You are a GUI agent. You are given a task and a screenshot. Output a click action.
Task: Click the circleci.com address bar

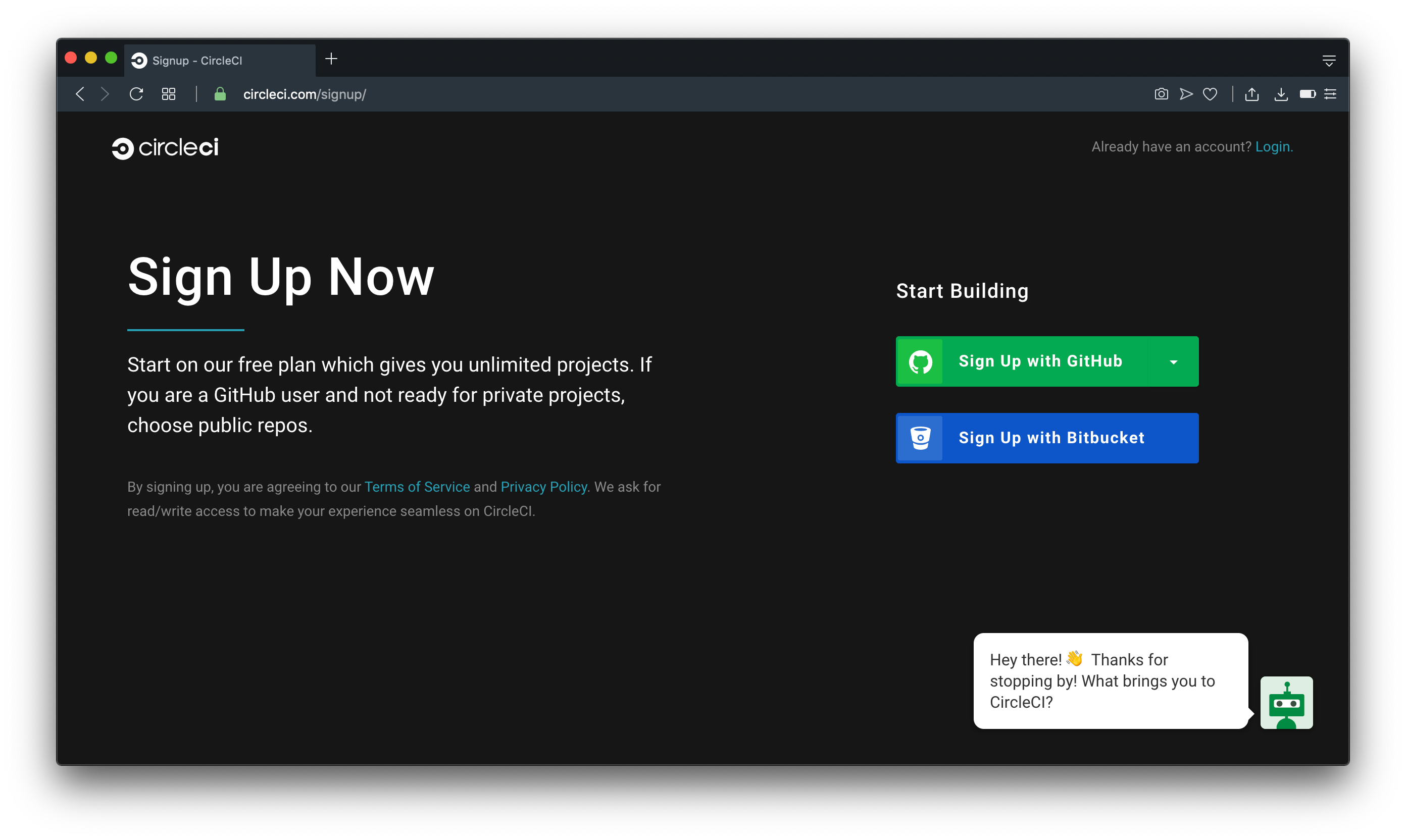coord(305,94)
